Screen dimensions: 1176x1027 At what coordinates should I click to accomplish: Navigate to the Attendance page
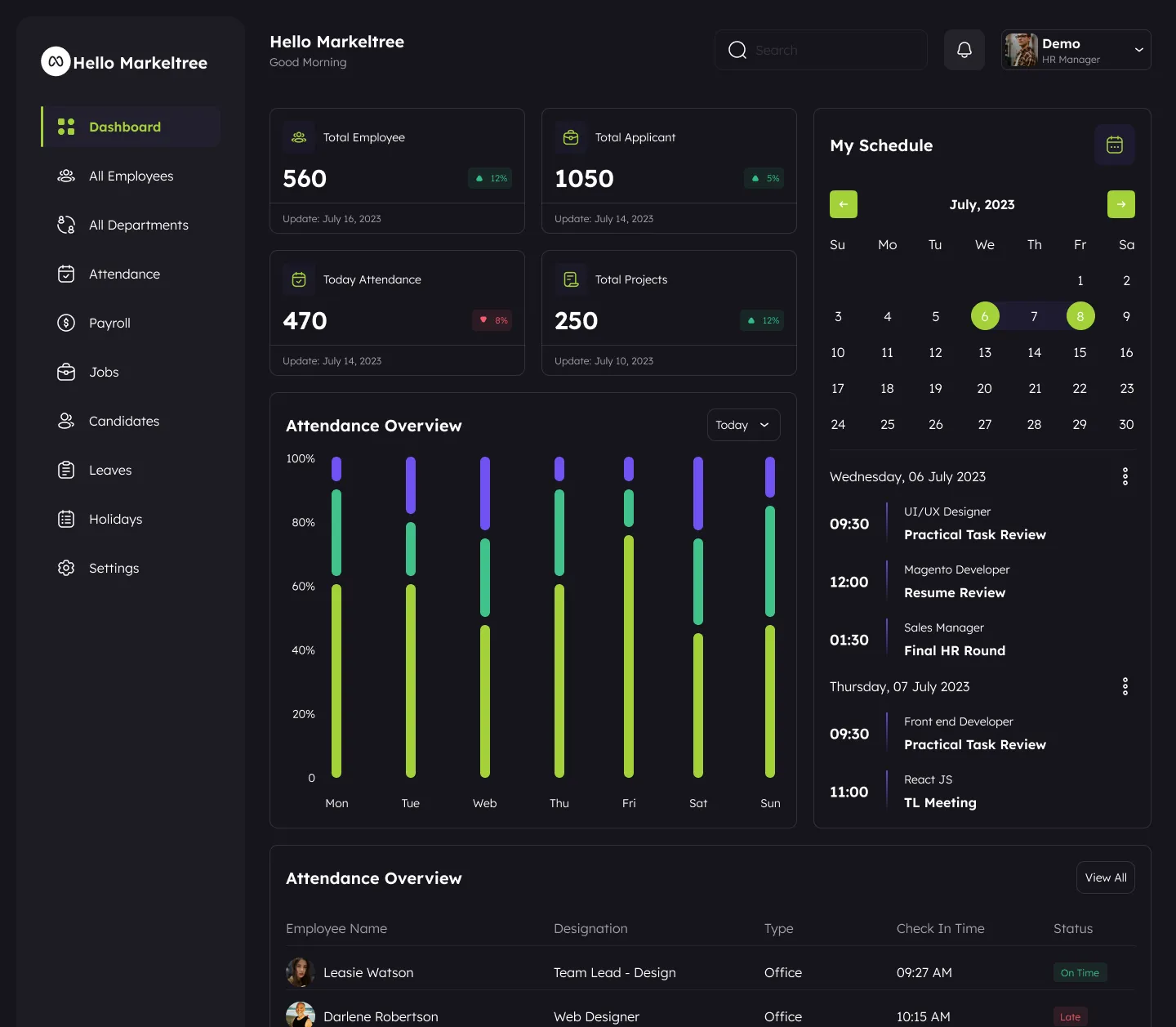click(x=124, y=274)
